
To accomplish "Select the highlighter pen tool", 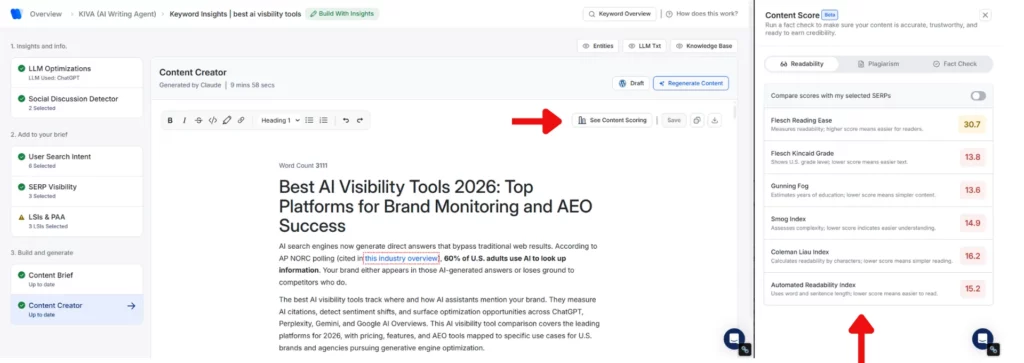I will click(x=227, y=120).
